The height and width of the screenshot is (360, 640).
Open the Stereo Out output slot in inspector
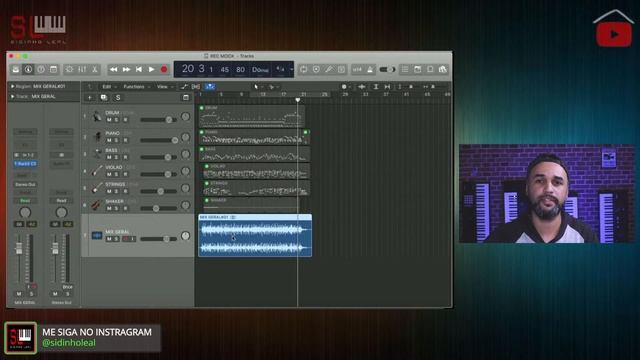click(x=25, y=184)
